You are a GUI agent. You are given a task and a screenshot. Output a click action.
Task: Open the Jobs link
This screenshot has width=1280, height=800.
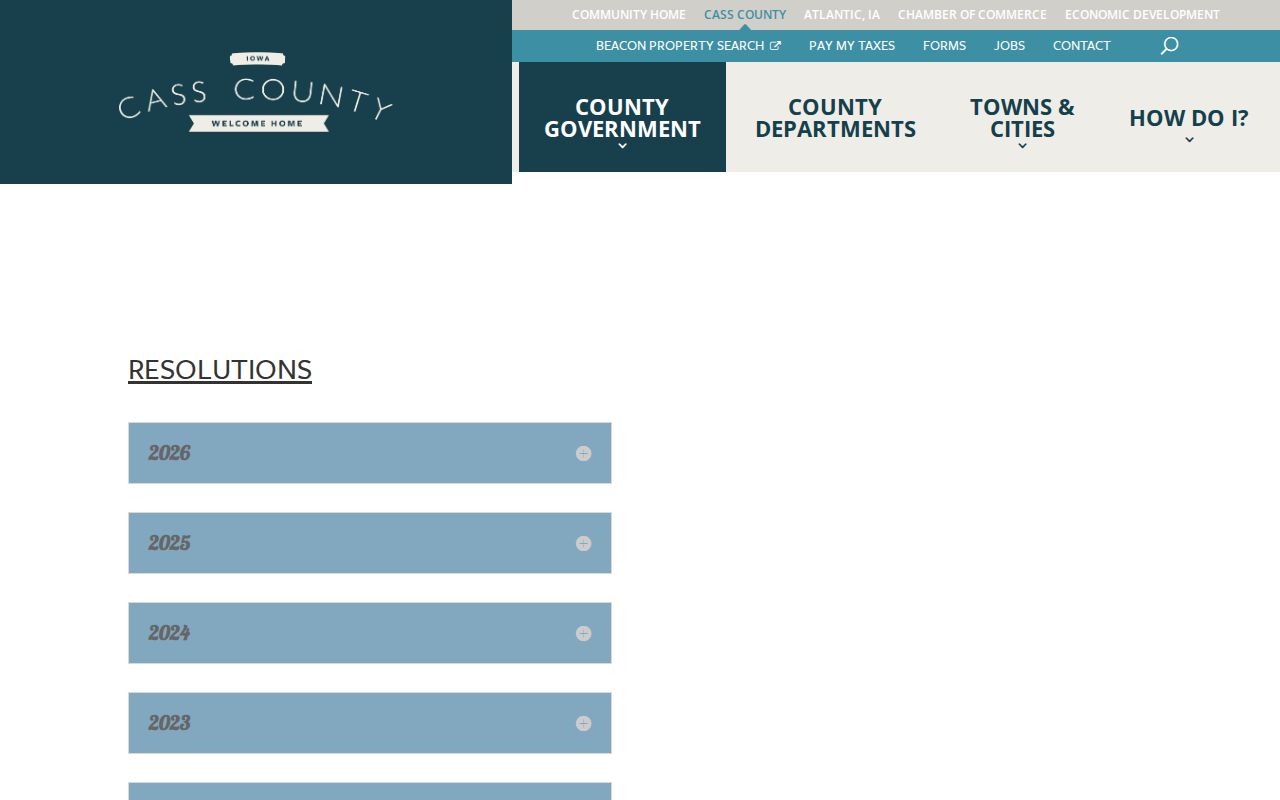click(x=1009, y=46)
